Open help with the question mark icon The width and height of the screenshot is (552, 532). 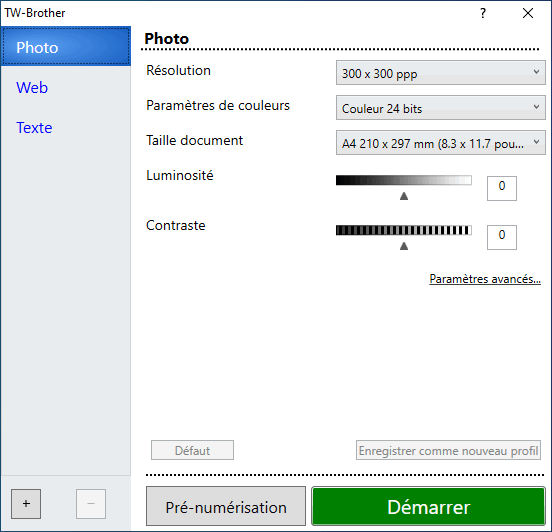[x=483, y=13]
